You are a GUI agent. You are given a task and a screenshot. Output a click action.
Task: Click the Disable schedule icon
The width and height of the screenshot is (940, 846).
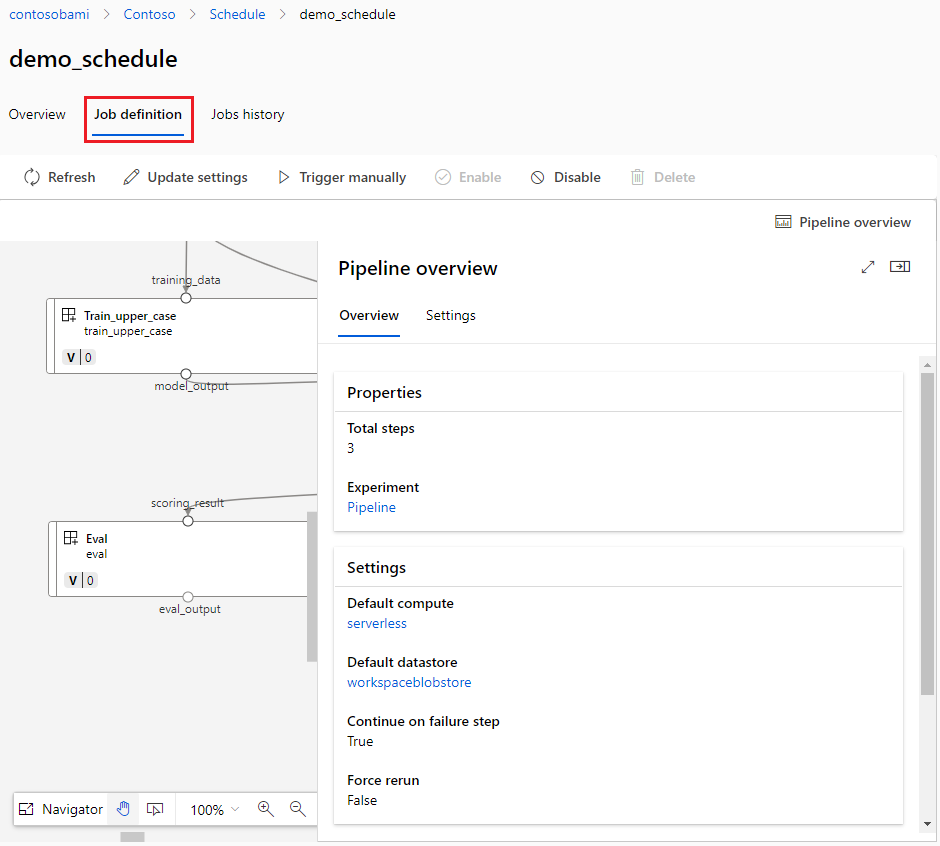click(x=538, y=177)
